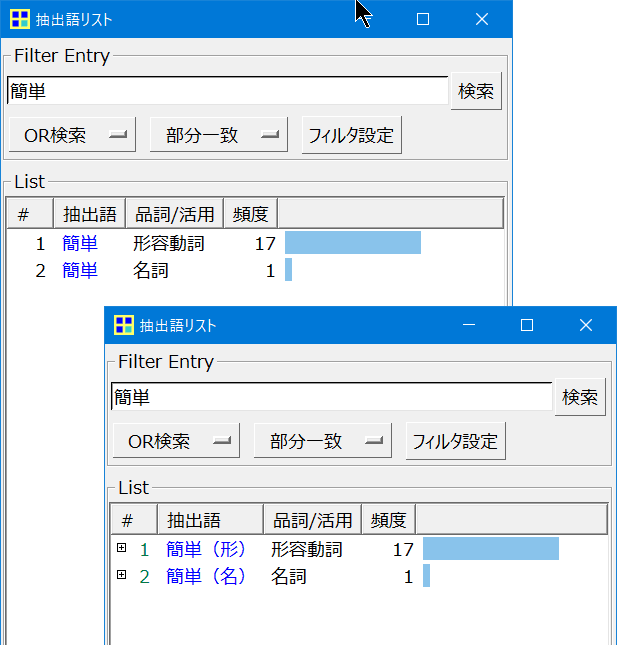The height and width of the screenshot is (645, 617).
Task: Close the back 抽出語リスト window
Action: (482, 19)
